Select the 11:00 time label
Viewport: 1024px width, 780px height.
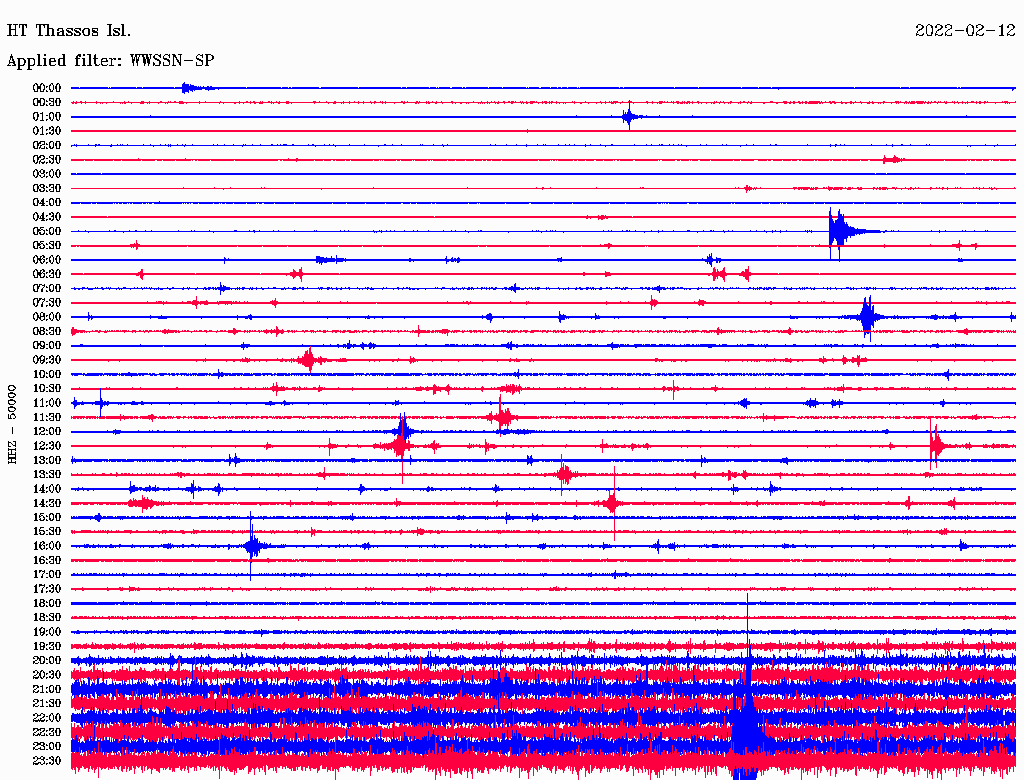[x=46, y=403]
